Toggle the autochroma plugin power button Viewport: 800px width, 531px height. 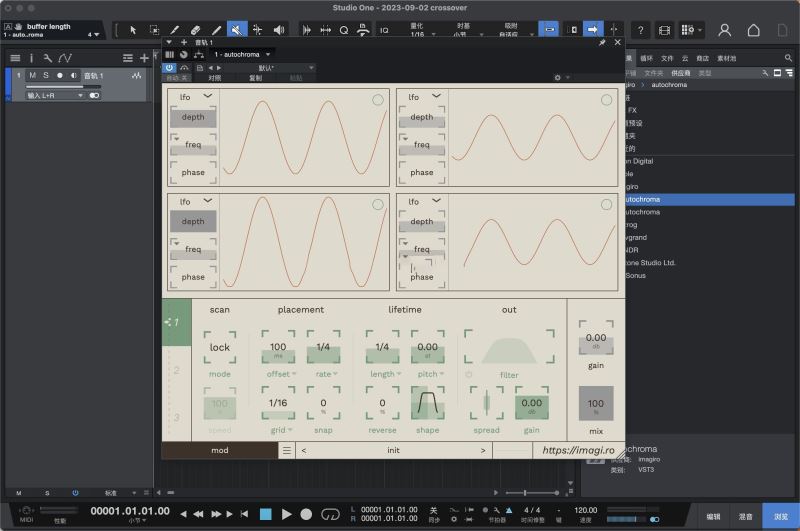pos(170,67)
